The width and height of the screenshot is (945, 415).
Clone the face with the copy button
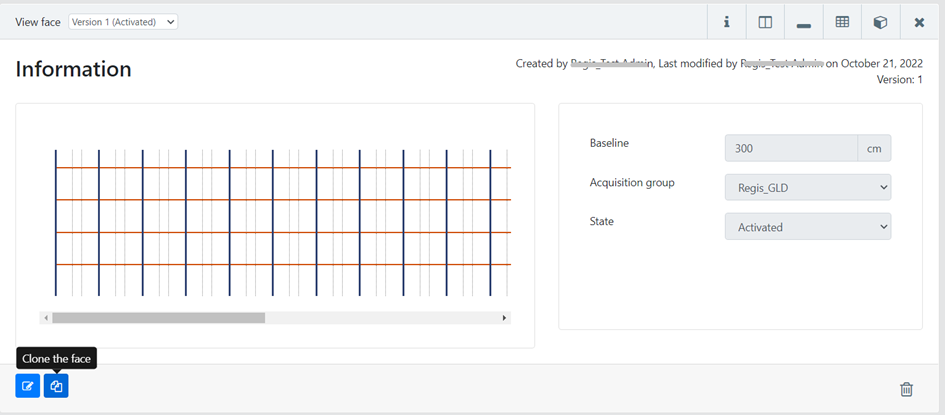click(x=56, y=385)
